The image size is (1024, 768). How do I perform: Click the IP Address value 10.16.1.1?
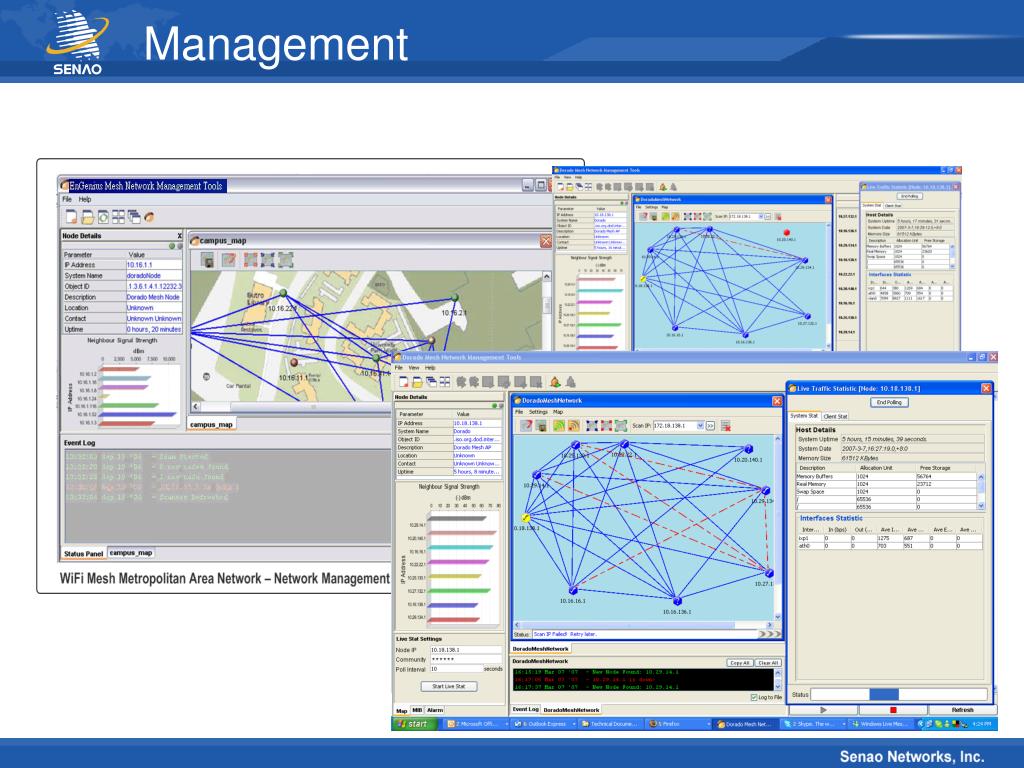coord(153,265)
